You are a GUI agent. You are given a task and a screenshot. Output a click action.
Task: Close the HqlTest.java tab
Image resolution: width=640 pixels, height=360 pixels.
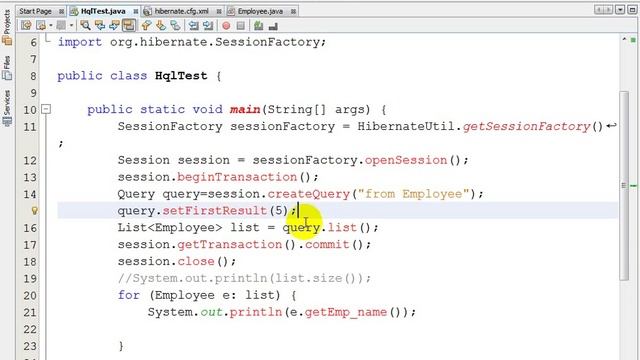[136, 11]
